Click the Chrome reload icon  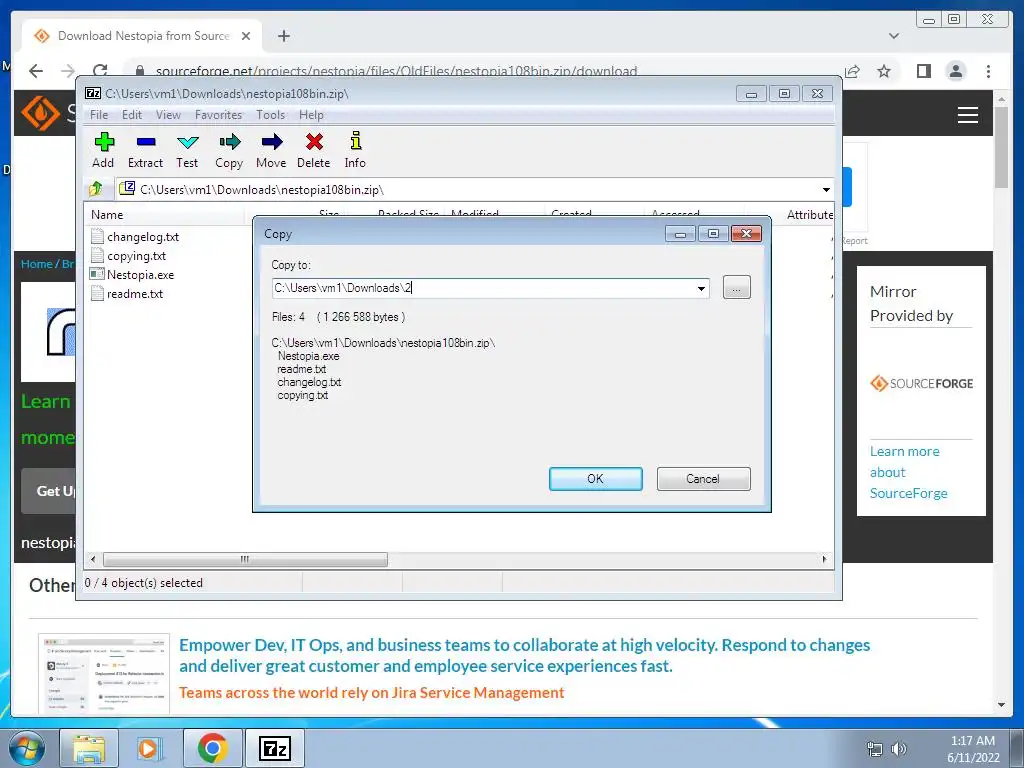pyautogui.click(x=100, y=71)
